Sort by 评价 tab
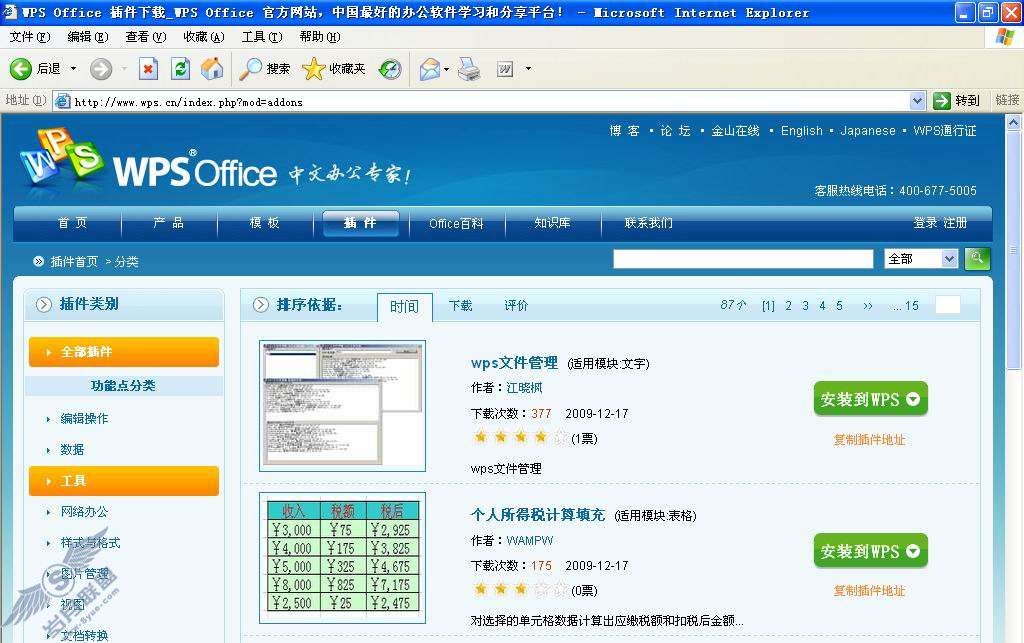 [516, 305]
